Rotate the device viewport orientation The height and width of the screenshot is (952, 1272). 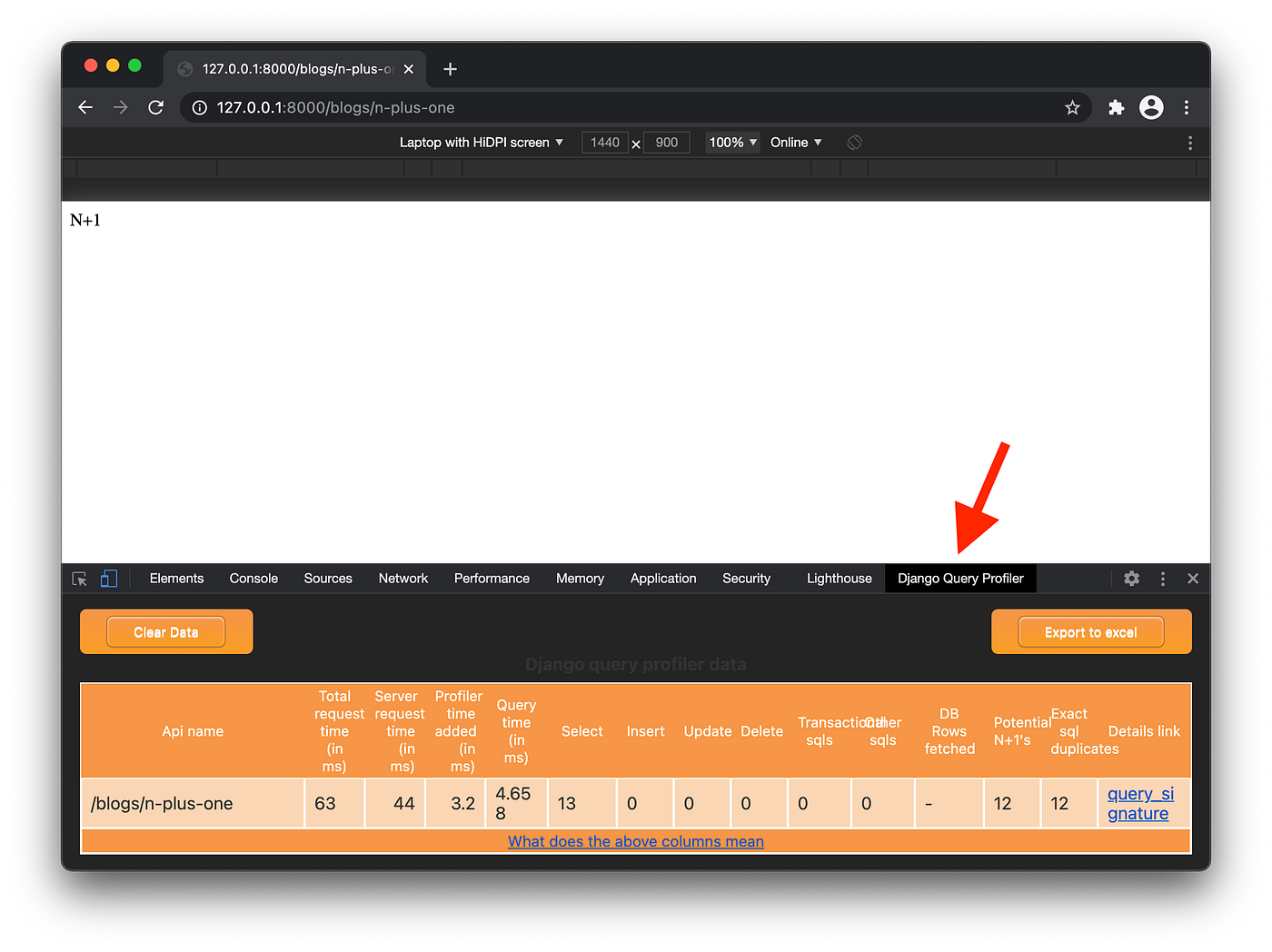[854, 143]
